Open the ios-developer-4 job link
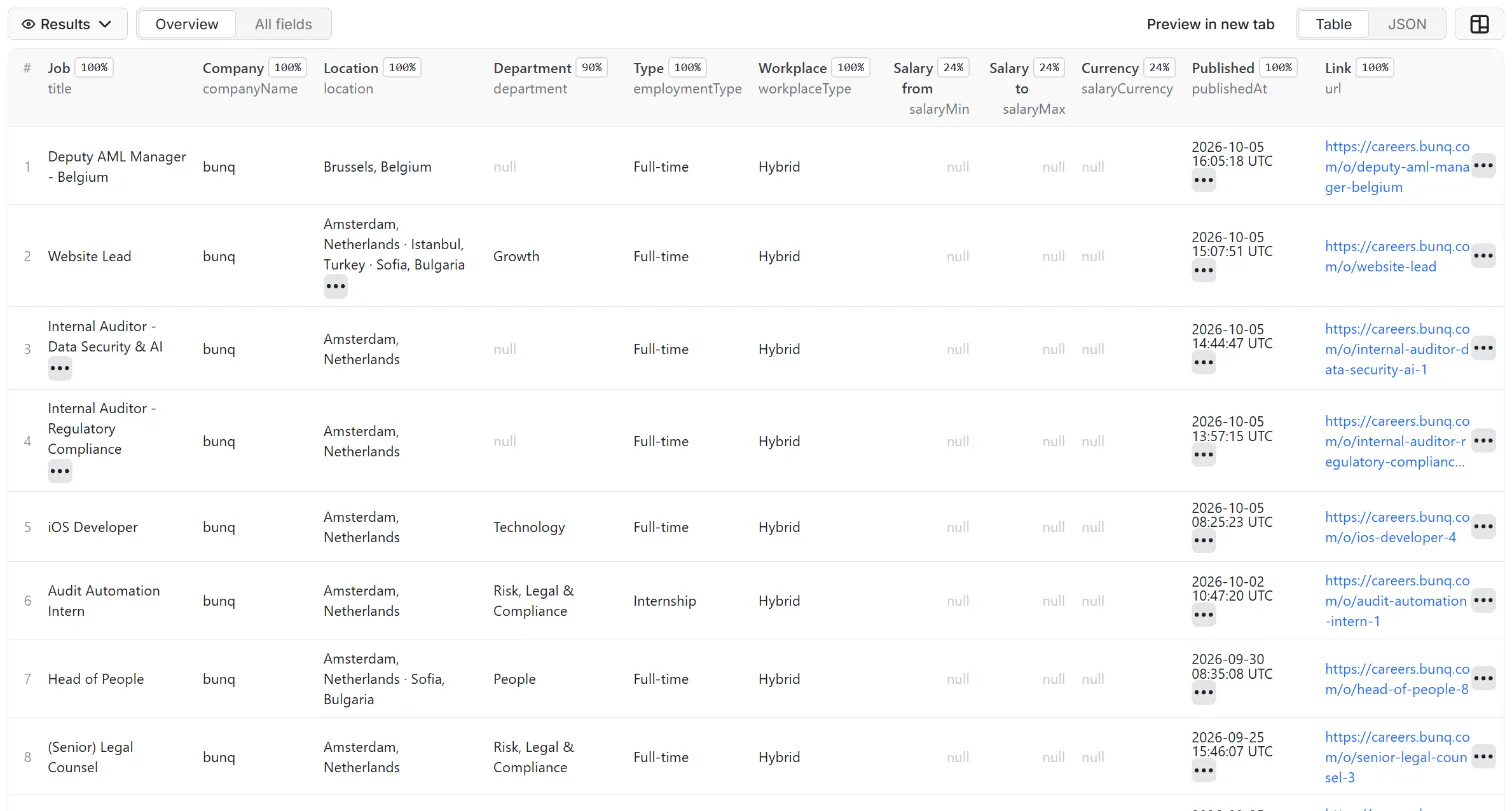Image resolution: width=1512 pixels, height=811 pixels. coord(1397,527)
